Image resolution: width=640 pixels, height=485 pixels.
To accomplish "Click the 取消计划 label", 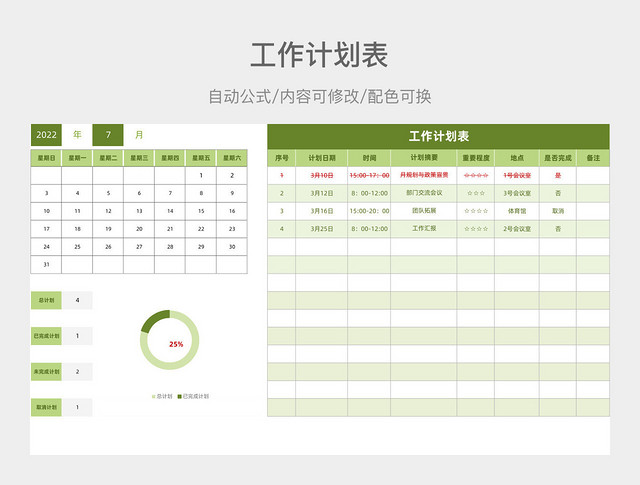I will pyautogui.click(x=46, y=407).
